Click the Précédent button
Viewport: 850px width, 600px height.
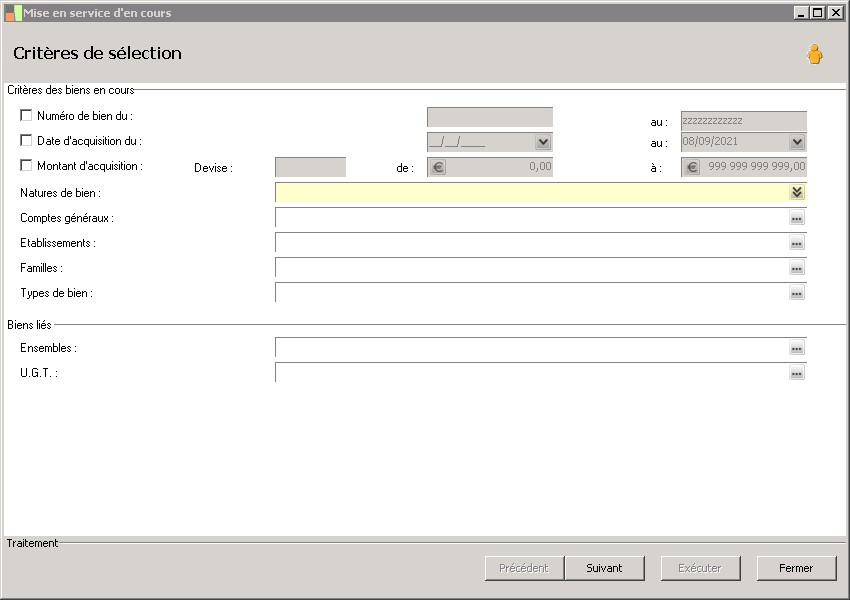tap(524, 568)
